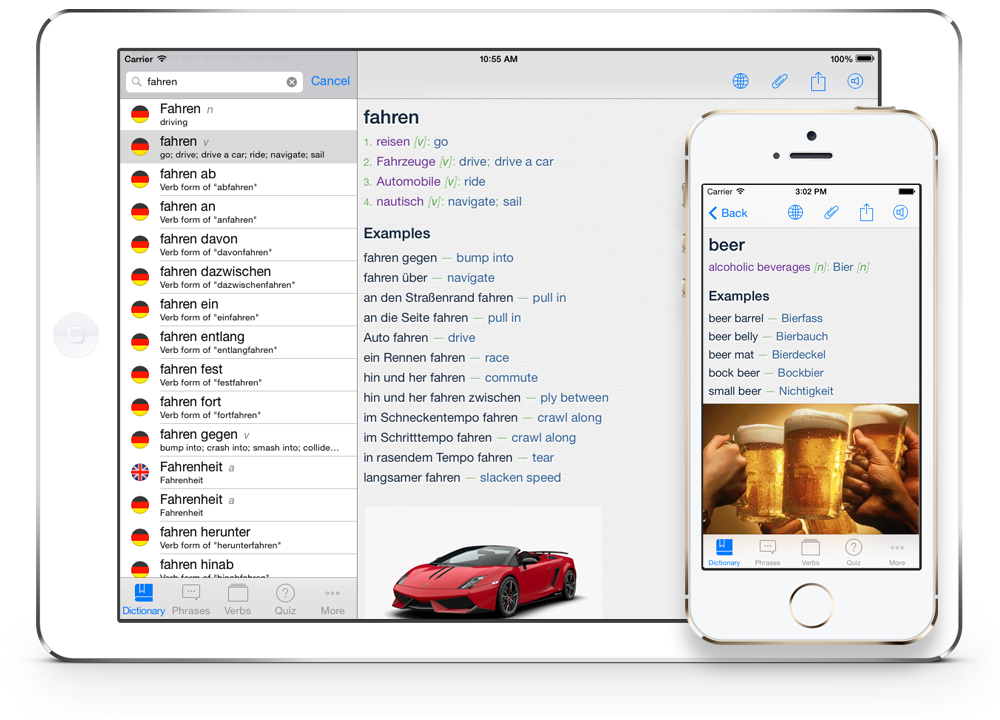This screenshot has height=720, width=1000.
Task: Open the Dictionary tab on iPad
Action: [x=143, y=599]
